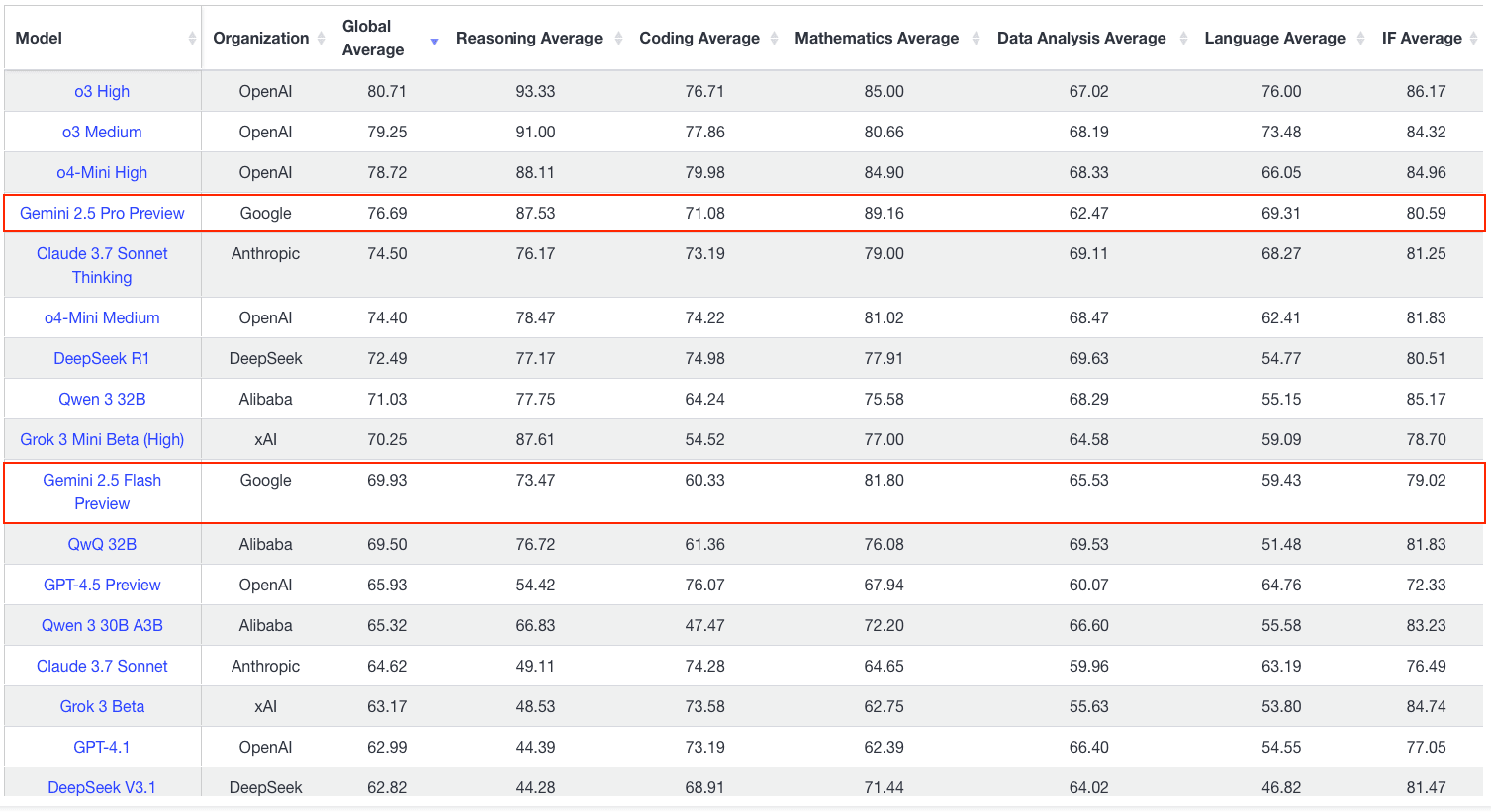This screenshot has width=1491, height=812.
Task: Open the o3 High model link
Action: 102,91
